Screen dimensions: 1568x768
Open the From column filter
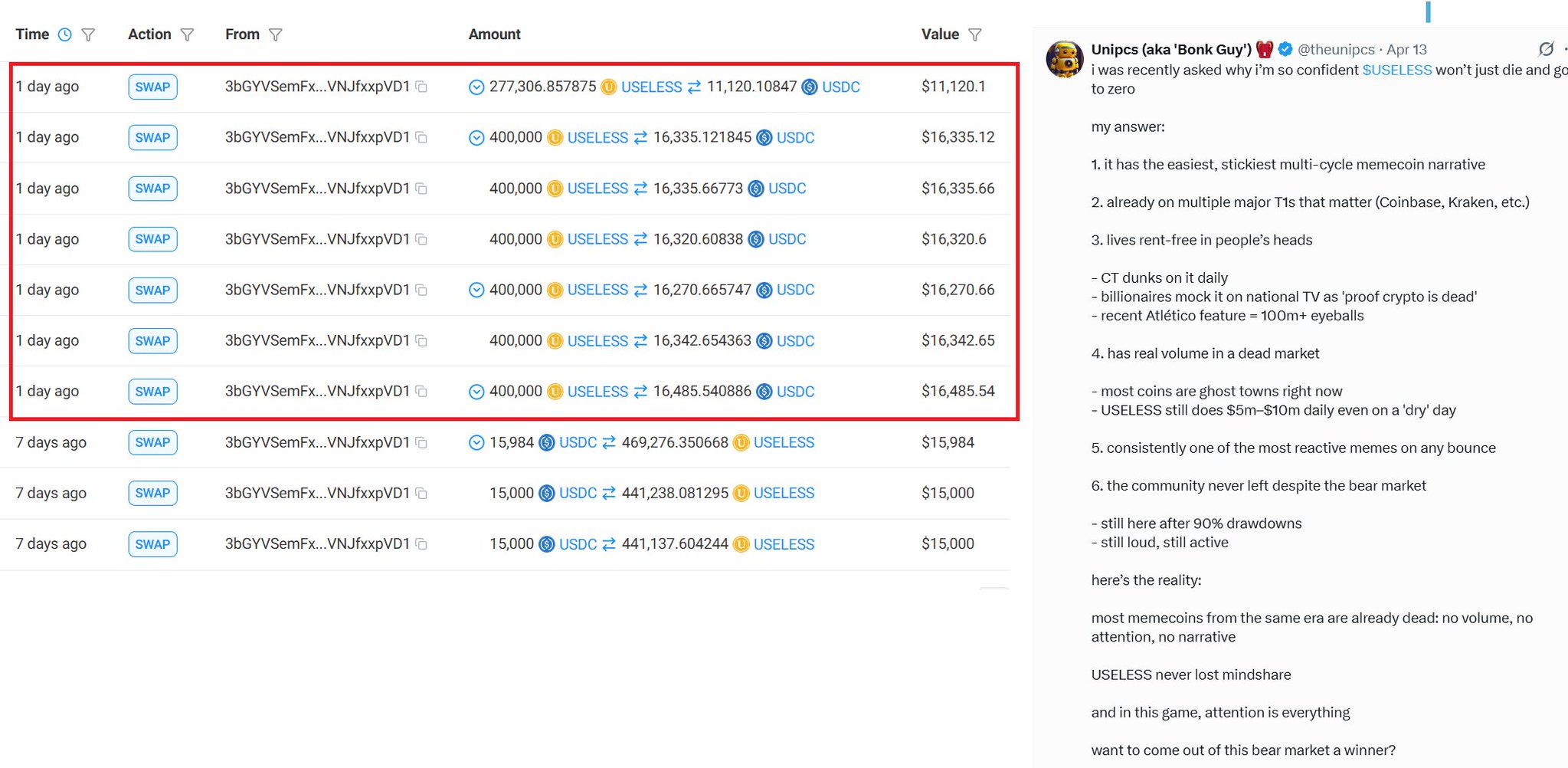pyautogui.click(x=276, y=34)
